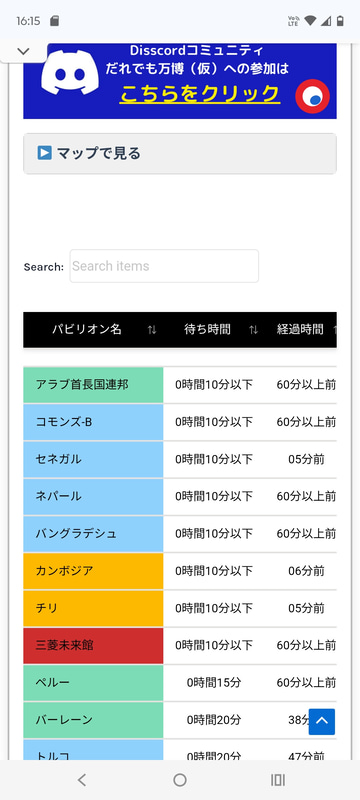Tap the scroll-to-top arrow button
The image size is (360, 800).
tap(322, 721)
